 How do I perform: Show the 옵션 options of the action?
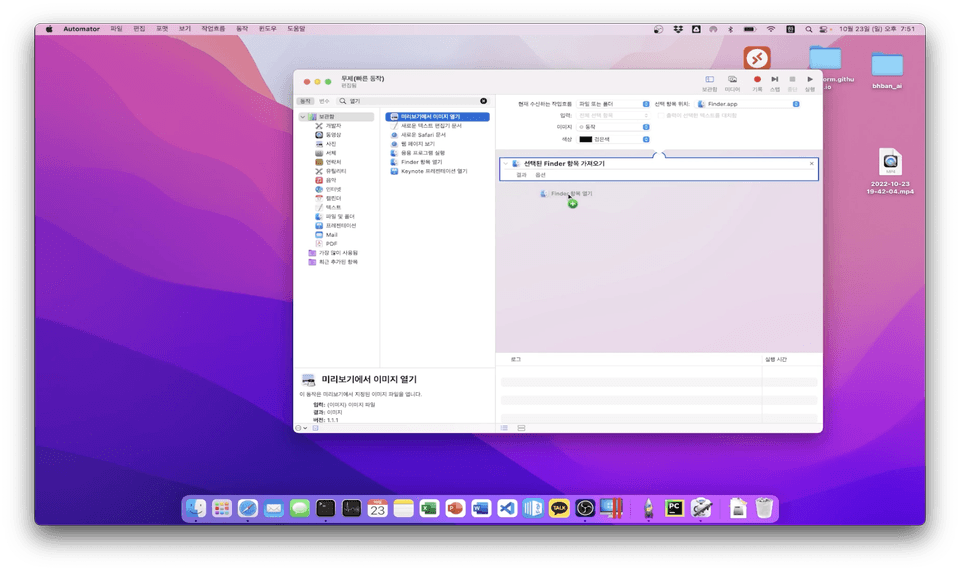click(x=540, y=175)
